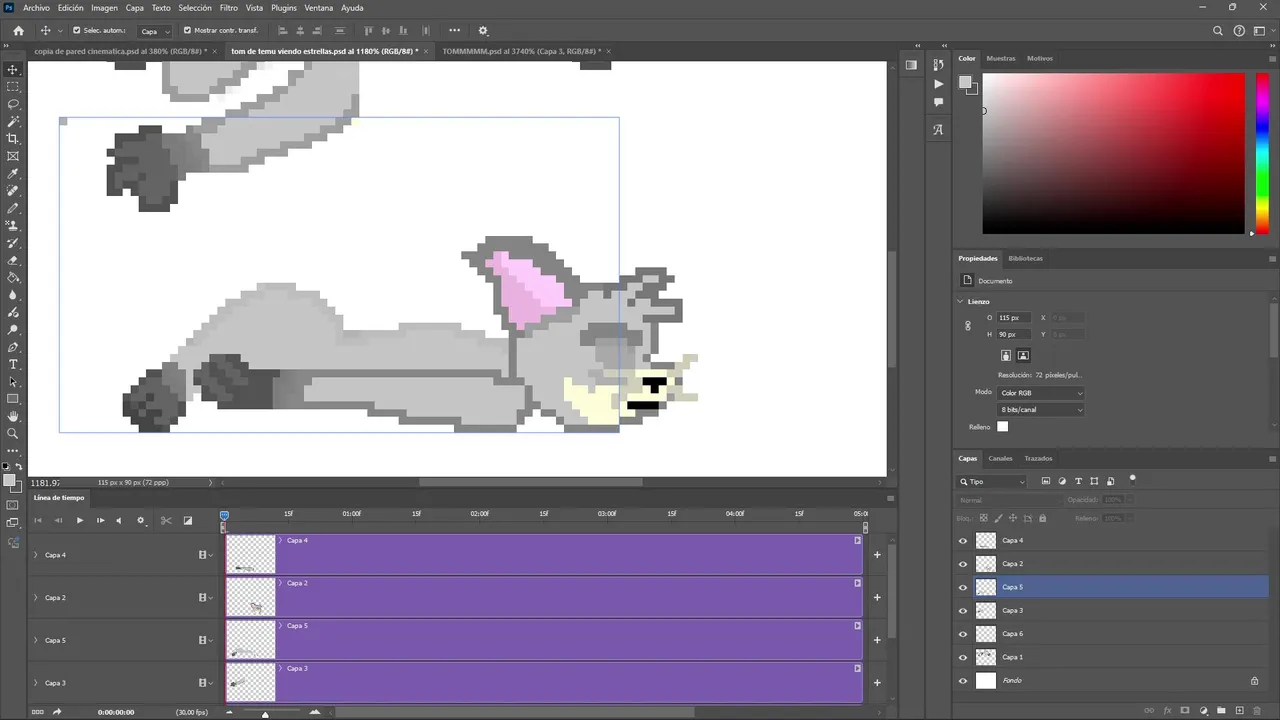Image resolution: width=1280 pixels, height=720 pixels.
Task: Hide Capa 6 layer visibility eye
Action: tap(963, 634)
